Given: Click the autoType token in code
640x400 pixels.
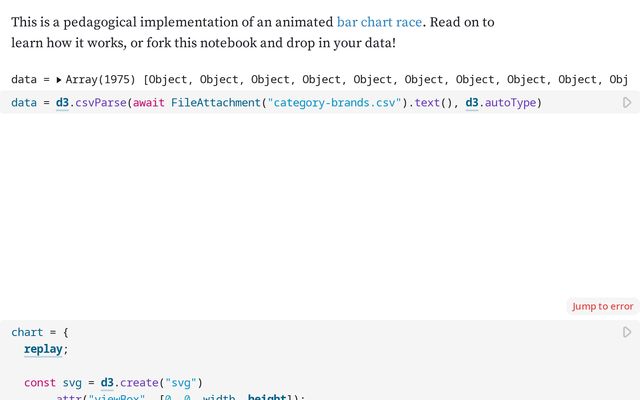Looking at the screenshot, I should pyautogui.click(x=510, y=103).
